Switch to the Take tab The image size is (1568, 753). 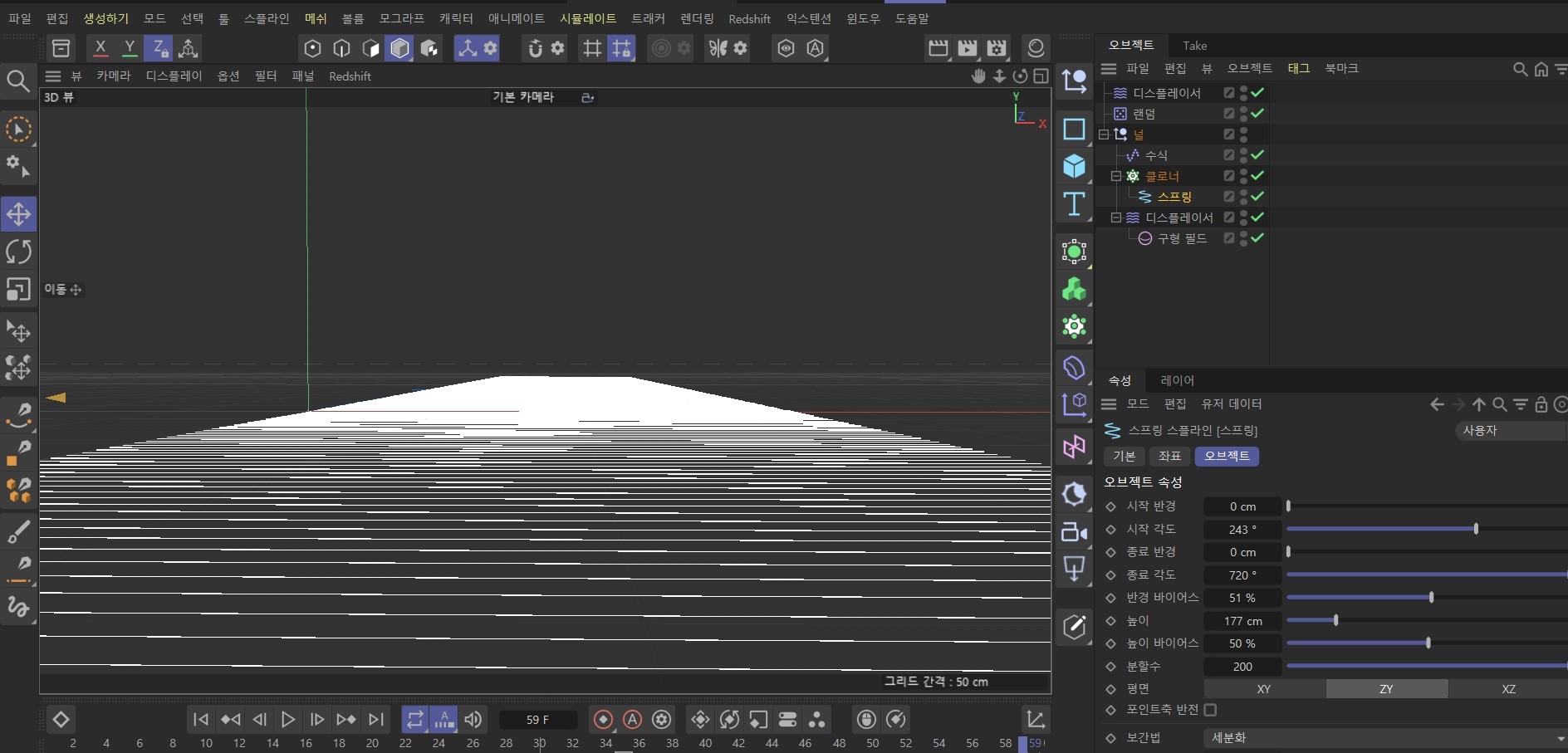(x=1195, y=46)
